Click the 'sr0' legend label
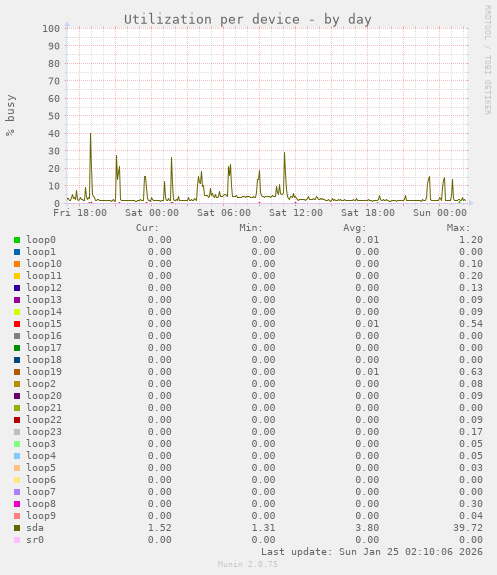 (35, 540)
